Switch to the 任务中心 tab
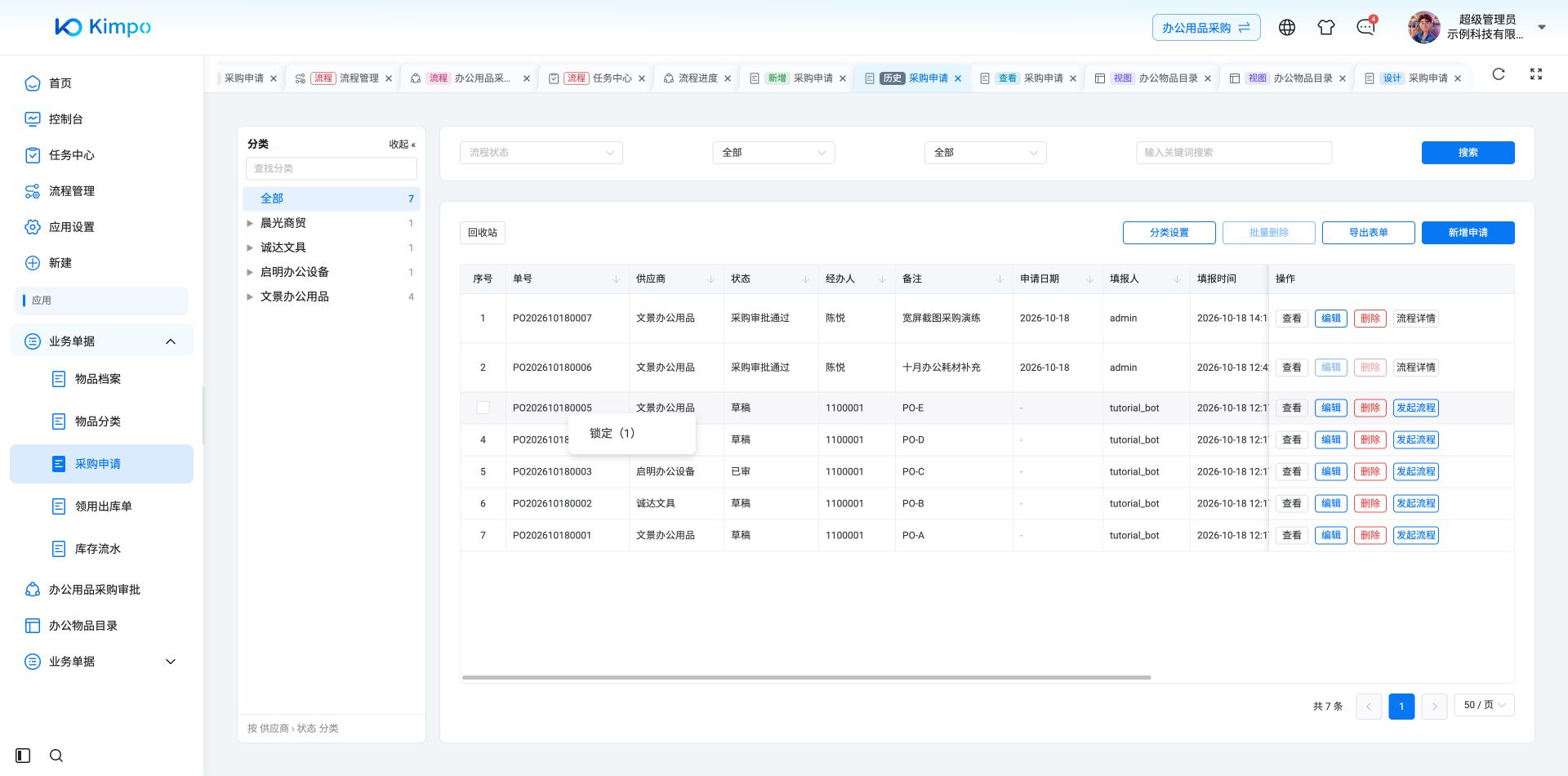The width and height of the screenshot is (1568, 776). (599, 78)
